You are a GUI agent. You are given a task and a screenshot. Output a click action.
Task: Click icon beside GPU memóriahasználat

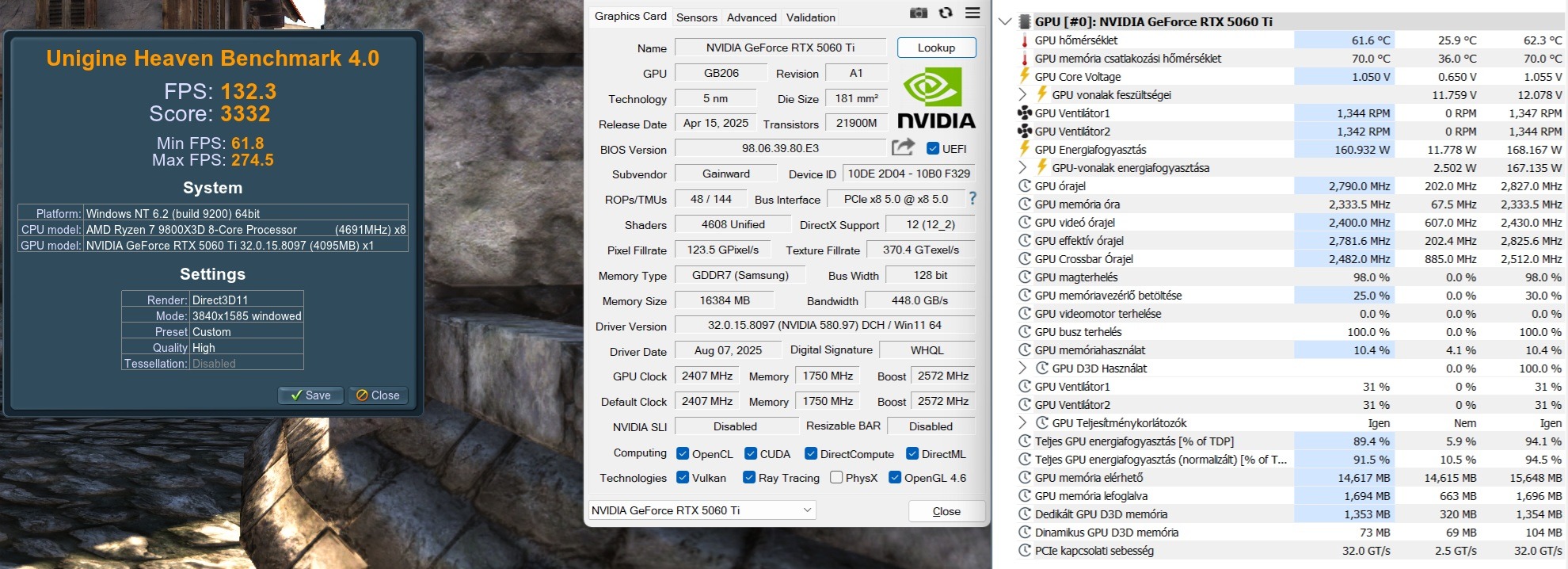pyautogui.click(x=1025, y=350)
